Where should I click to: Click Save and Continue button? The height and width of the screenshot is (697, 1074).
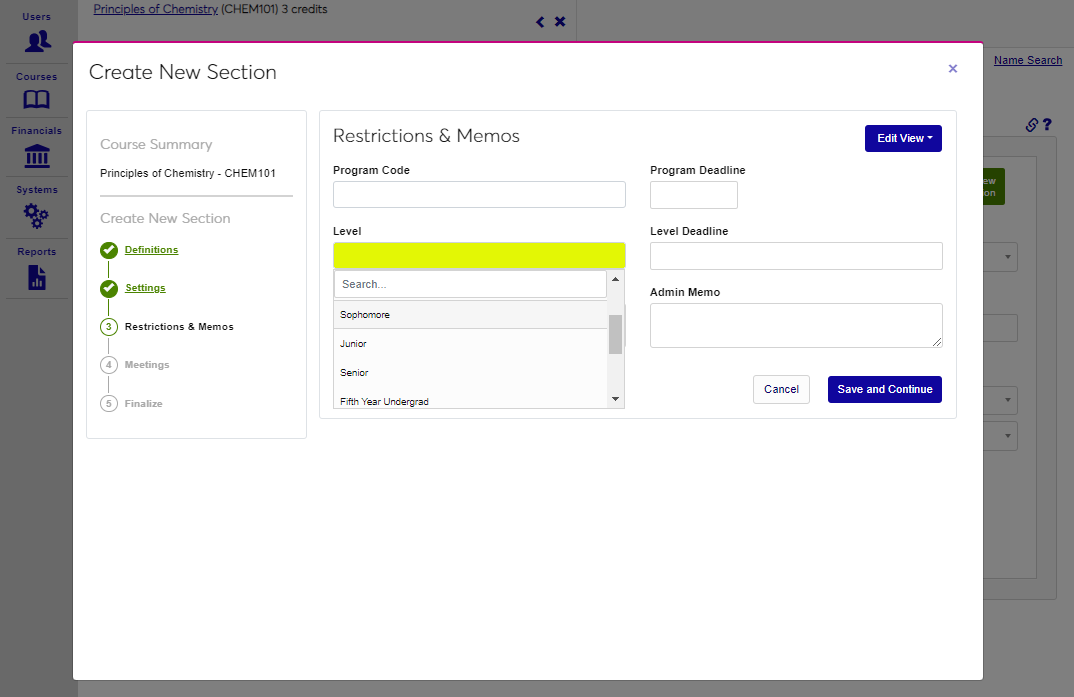point(884,389)
